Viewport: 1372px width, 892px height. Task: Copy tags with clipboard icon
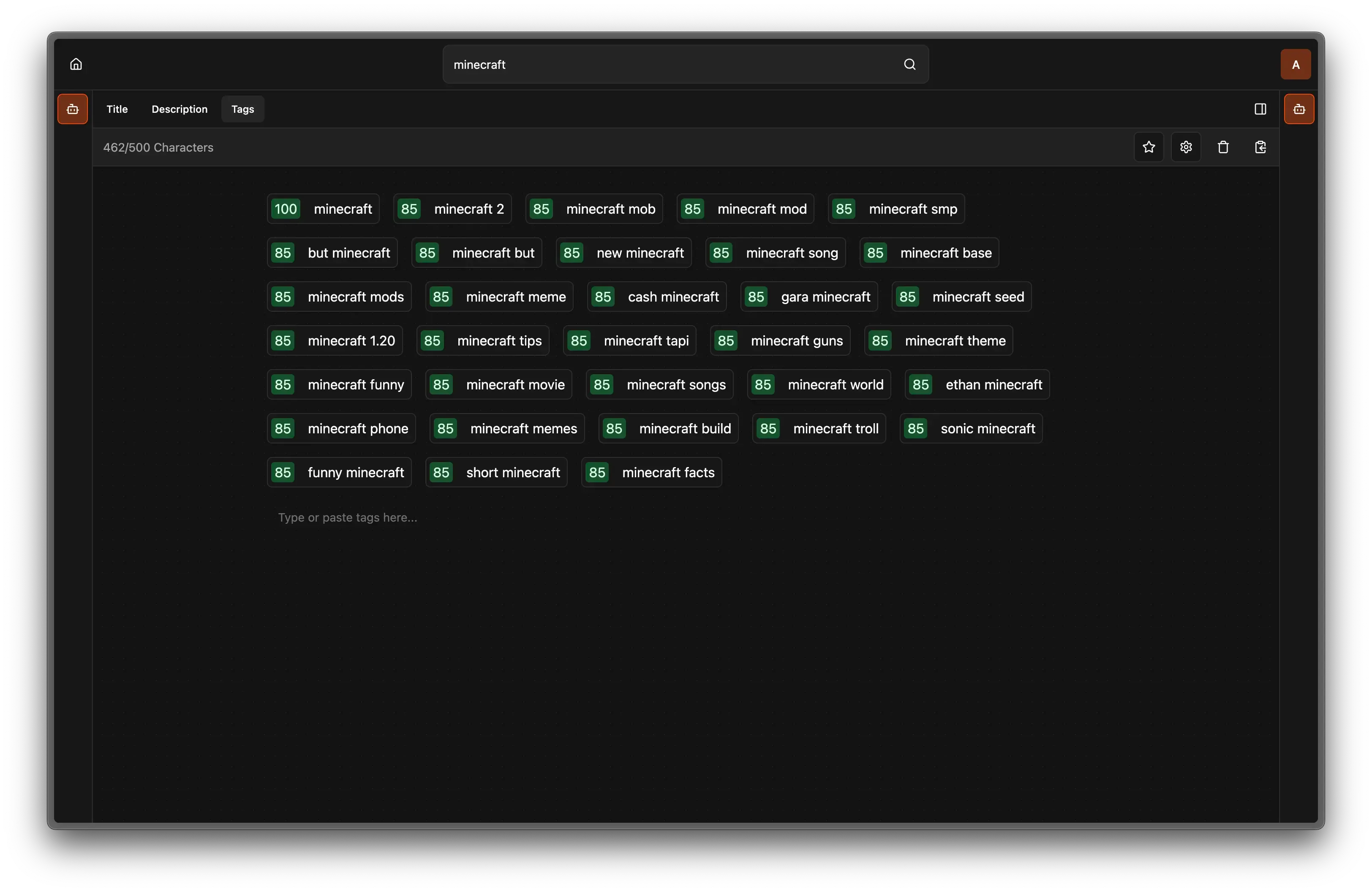[1260, 147]
